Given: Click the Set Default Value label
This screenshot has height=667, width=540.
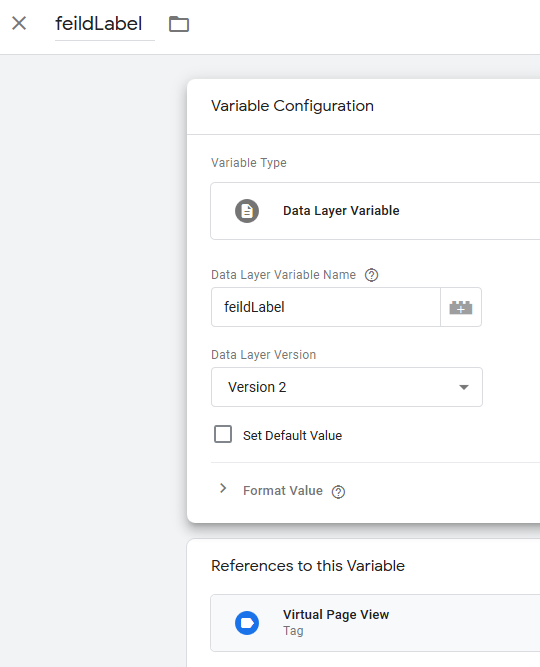Looking at the screenshot, I should pyautogui.click(x=292, y=436).
